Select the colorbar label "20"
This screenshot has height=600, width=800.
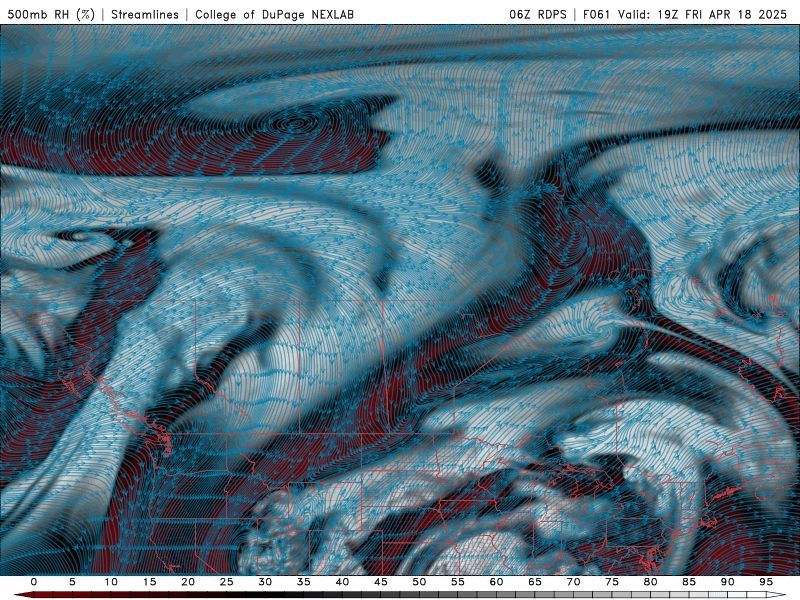[x=188, y=582]
